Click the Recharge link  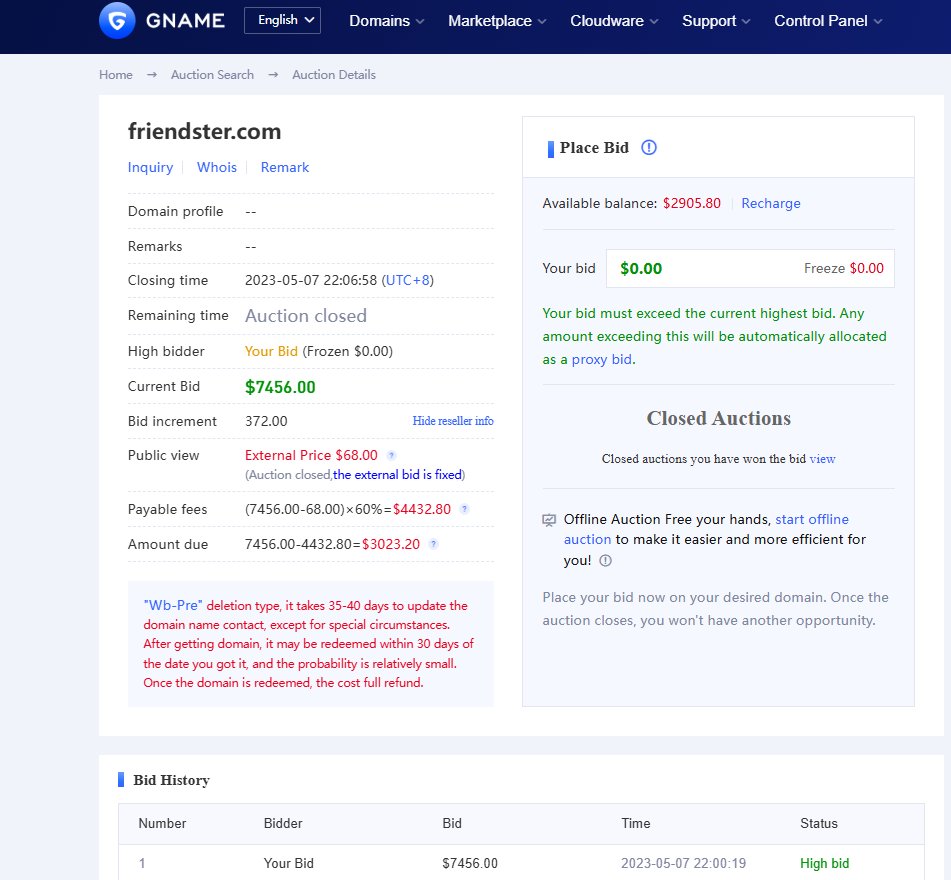click(x=770, y=203)
